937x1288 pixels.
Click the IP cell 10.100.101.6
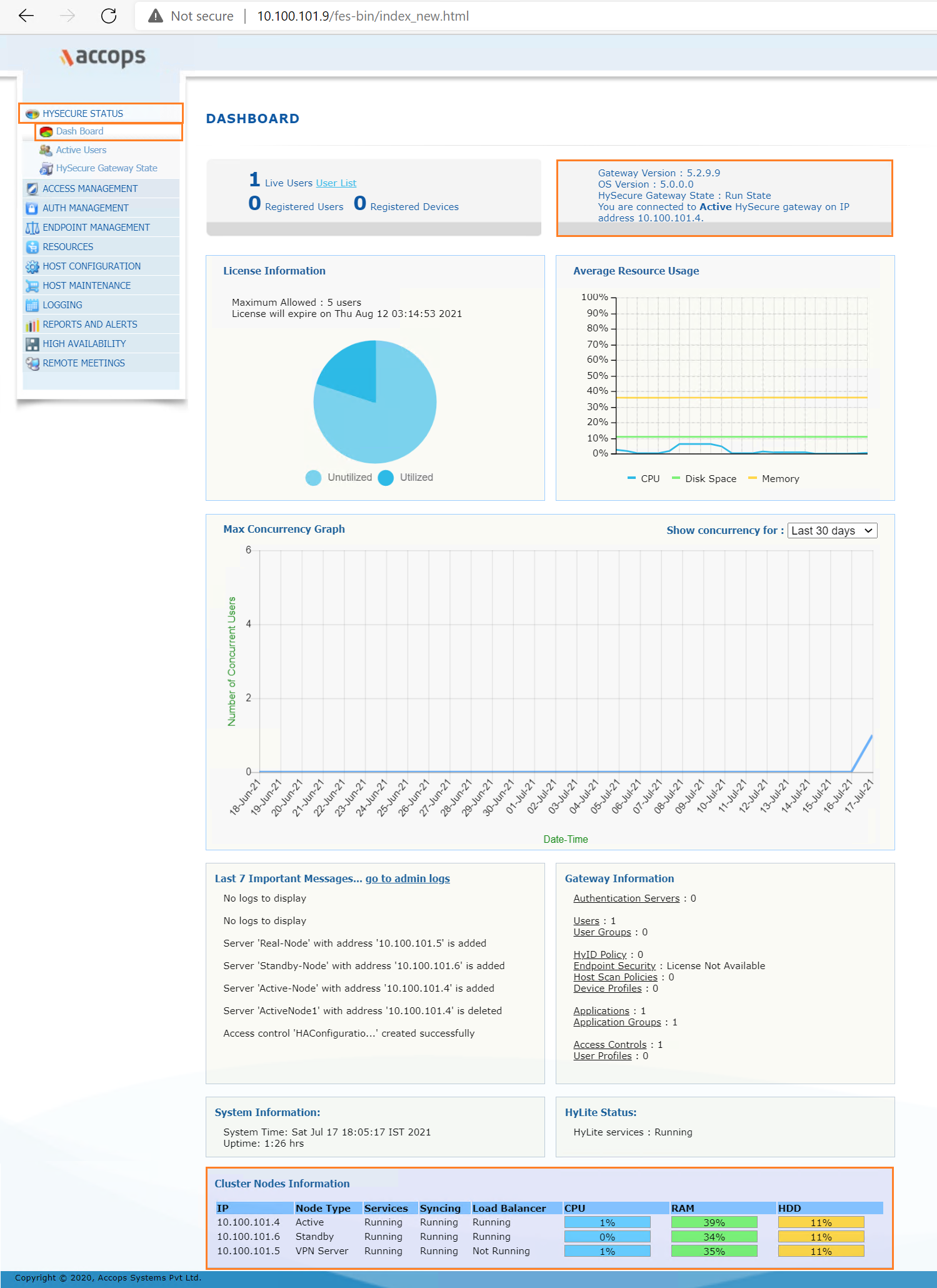click(x=248, y=1237)
